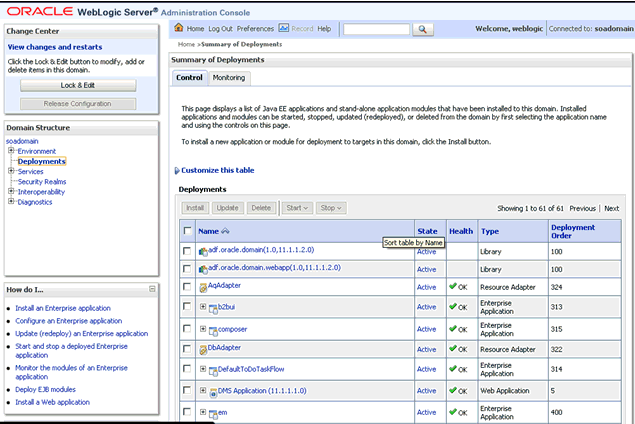This screenshot has height=424, width=635.
Task: Toggle the select-all checkbox in table header
Action: (x=188, y=230)
